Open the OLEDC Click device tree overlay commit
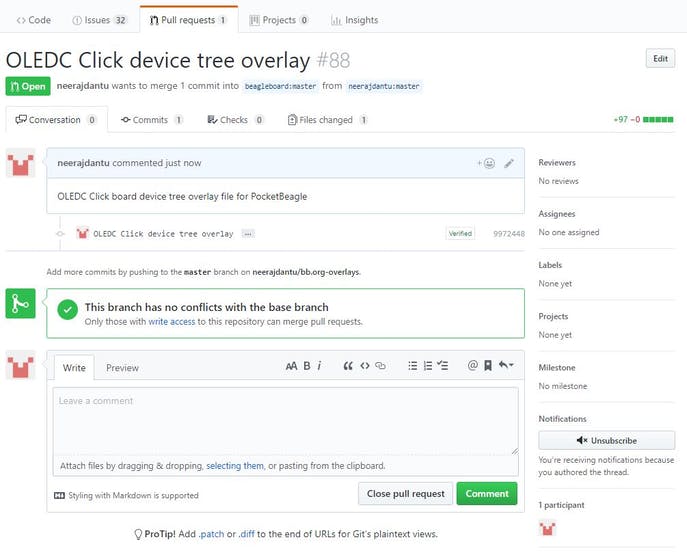The height and width of the screenshot is (555, 687). click(163, 234)
